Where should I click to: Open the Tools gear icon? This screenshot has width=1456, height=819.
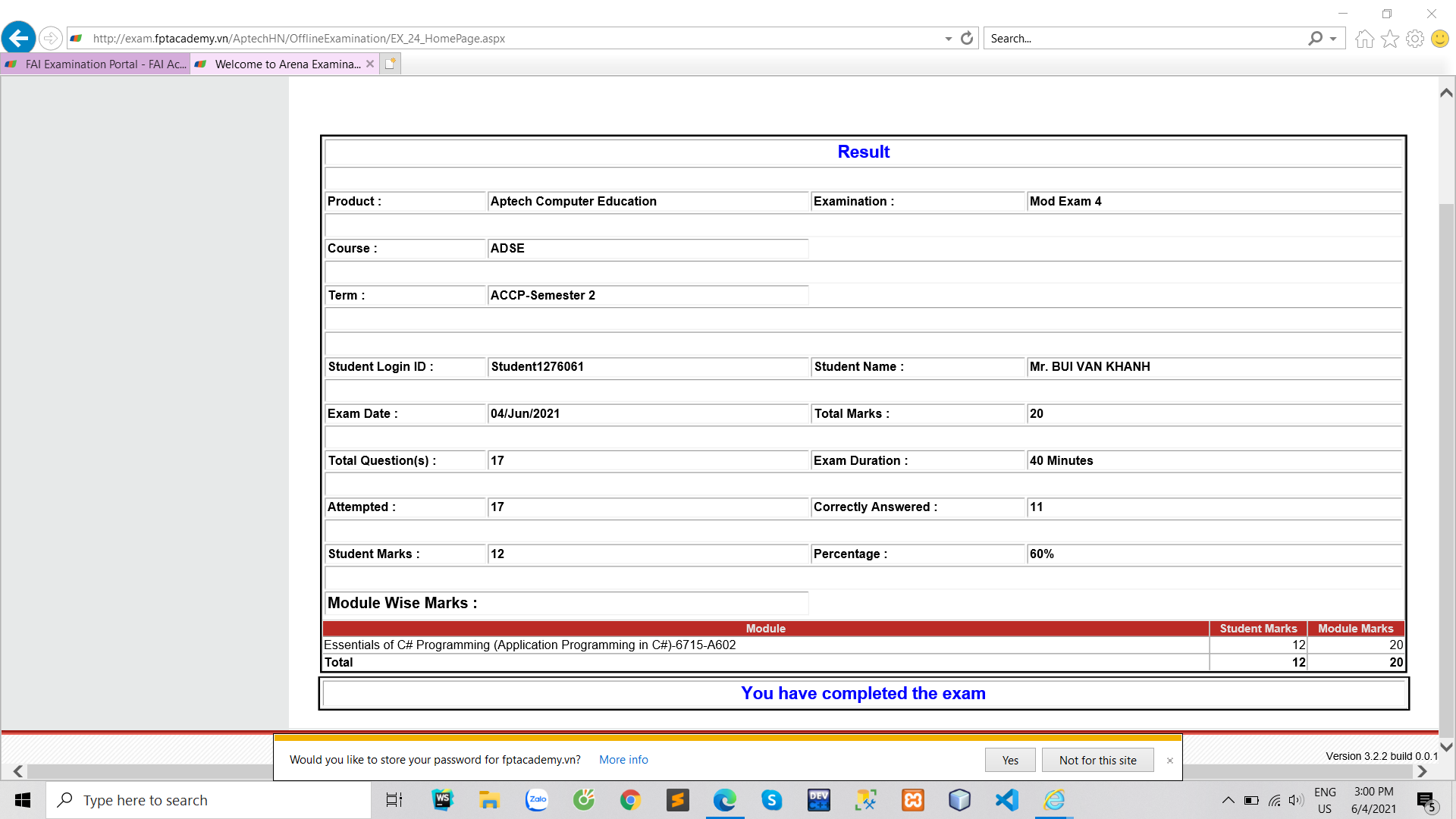(1415, 39)
